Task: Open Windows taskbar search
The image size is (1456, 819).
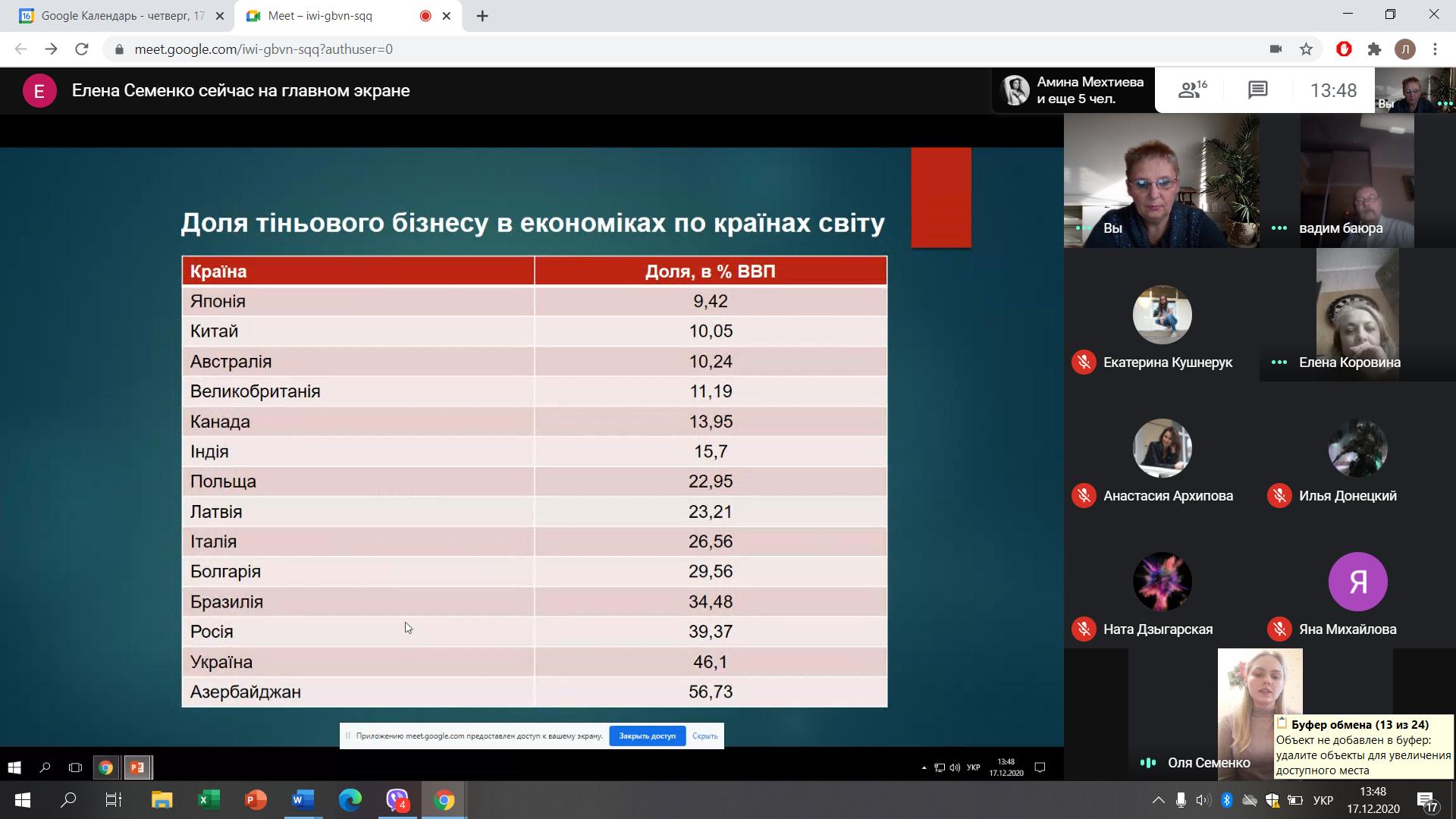Action: [68, 800]
